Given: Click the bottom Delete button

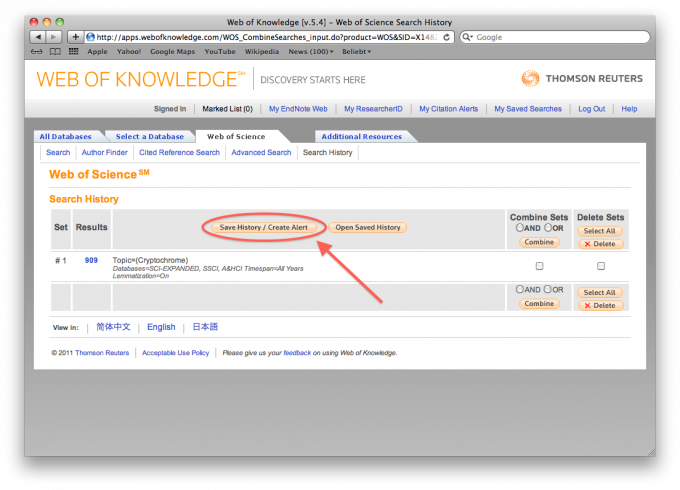Looking at the screenshot, I should 601,306.
